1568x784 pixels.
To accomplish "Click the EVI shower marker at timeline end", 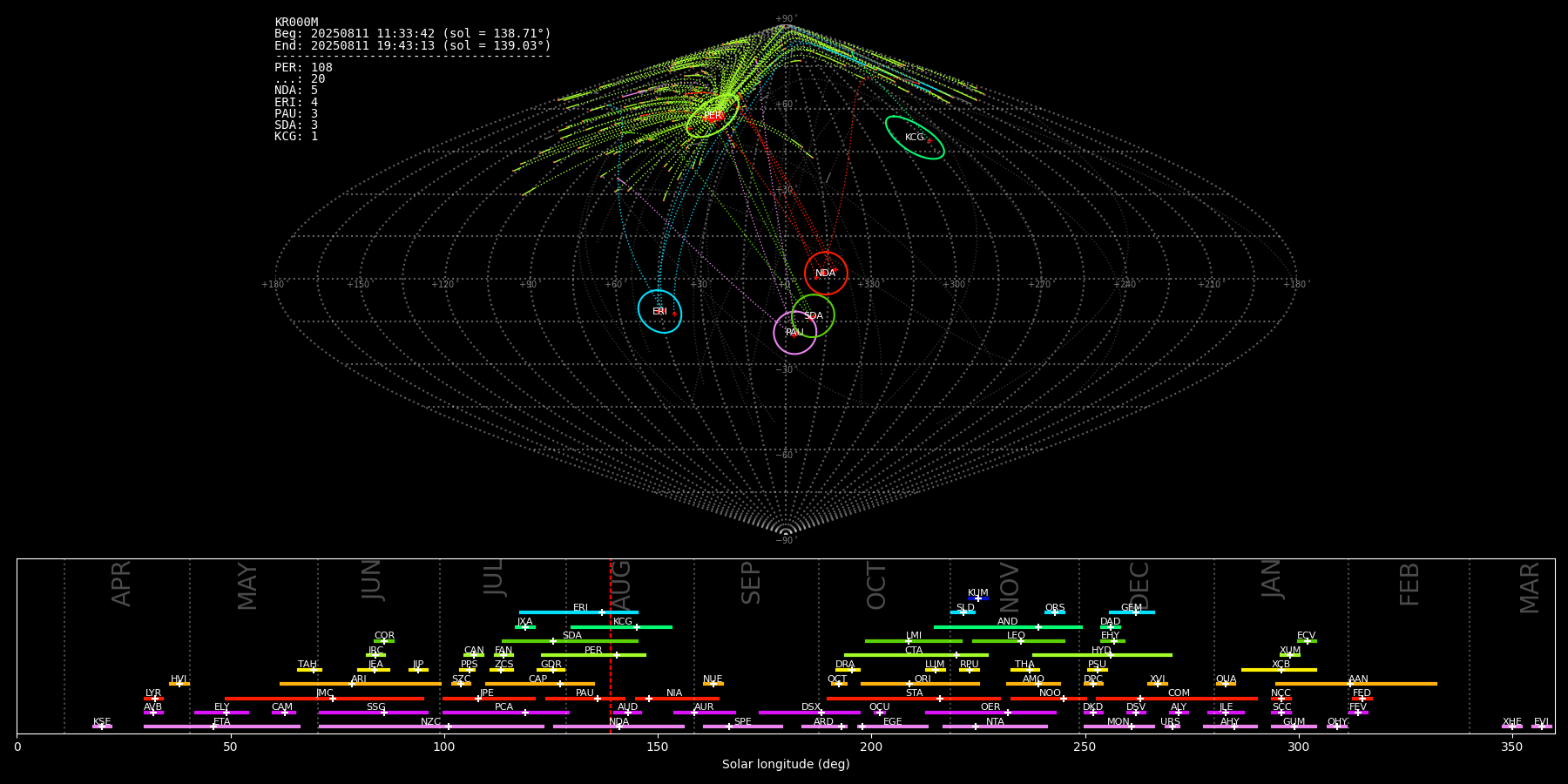I will coord(1542,727).
